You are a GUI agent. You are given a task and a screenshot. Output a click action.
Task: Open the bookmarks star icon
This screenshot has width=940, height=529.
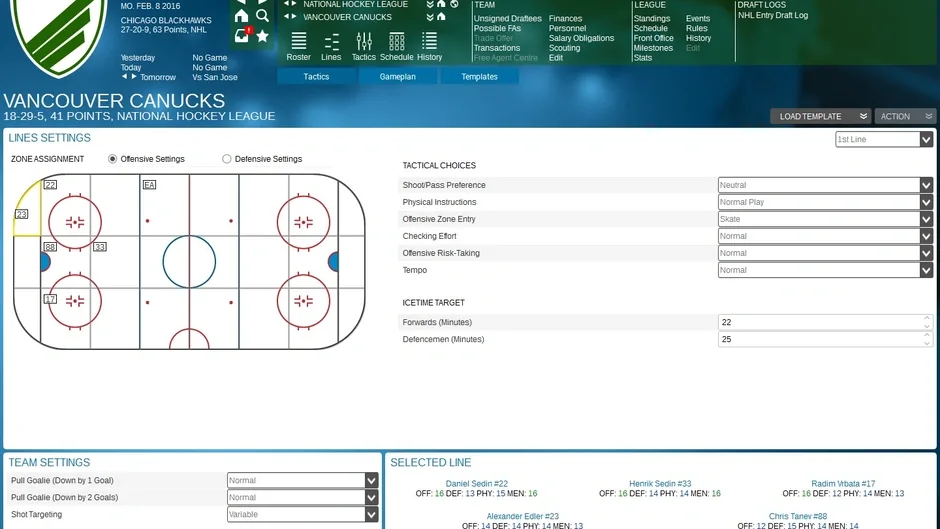click(x=262, y=36)
